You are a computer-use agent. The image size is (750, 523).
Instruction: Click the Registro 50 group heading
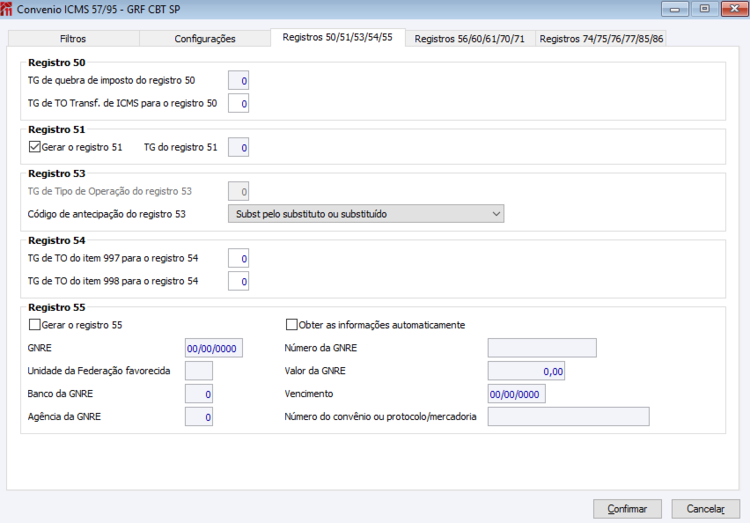coord(56,62)
